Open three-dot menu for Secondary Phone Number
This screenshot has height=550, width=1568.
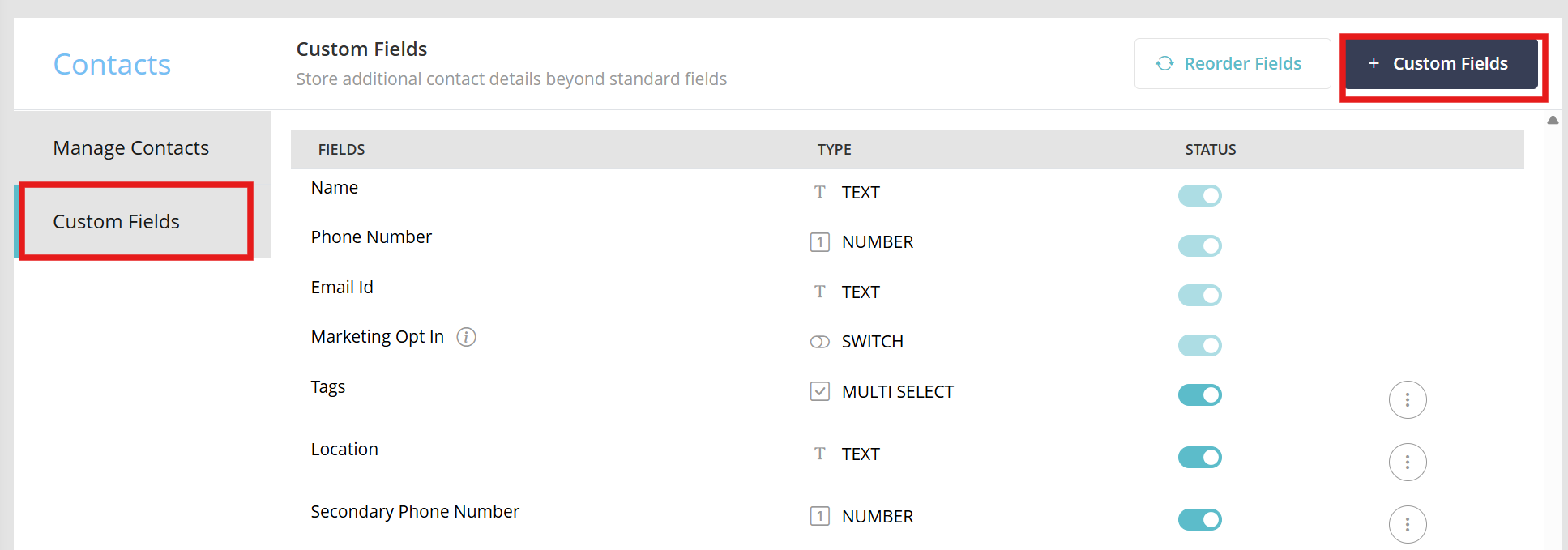1407,524
